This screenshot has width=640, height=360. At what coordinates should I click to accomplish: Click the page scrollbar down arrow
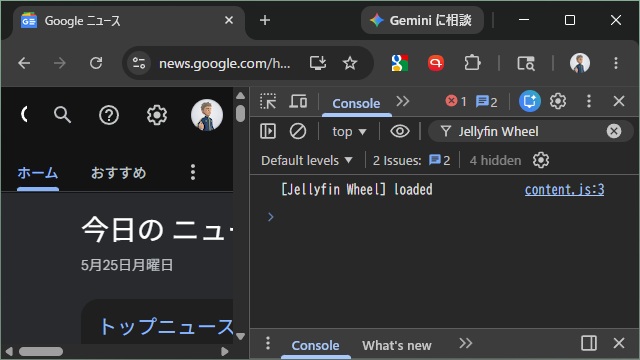point(240,337)
